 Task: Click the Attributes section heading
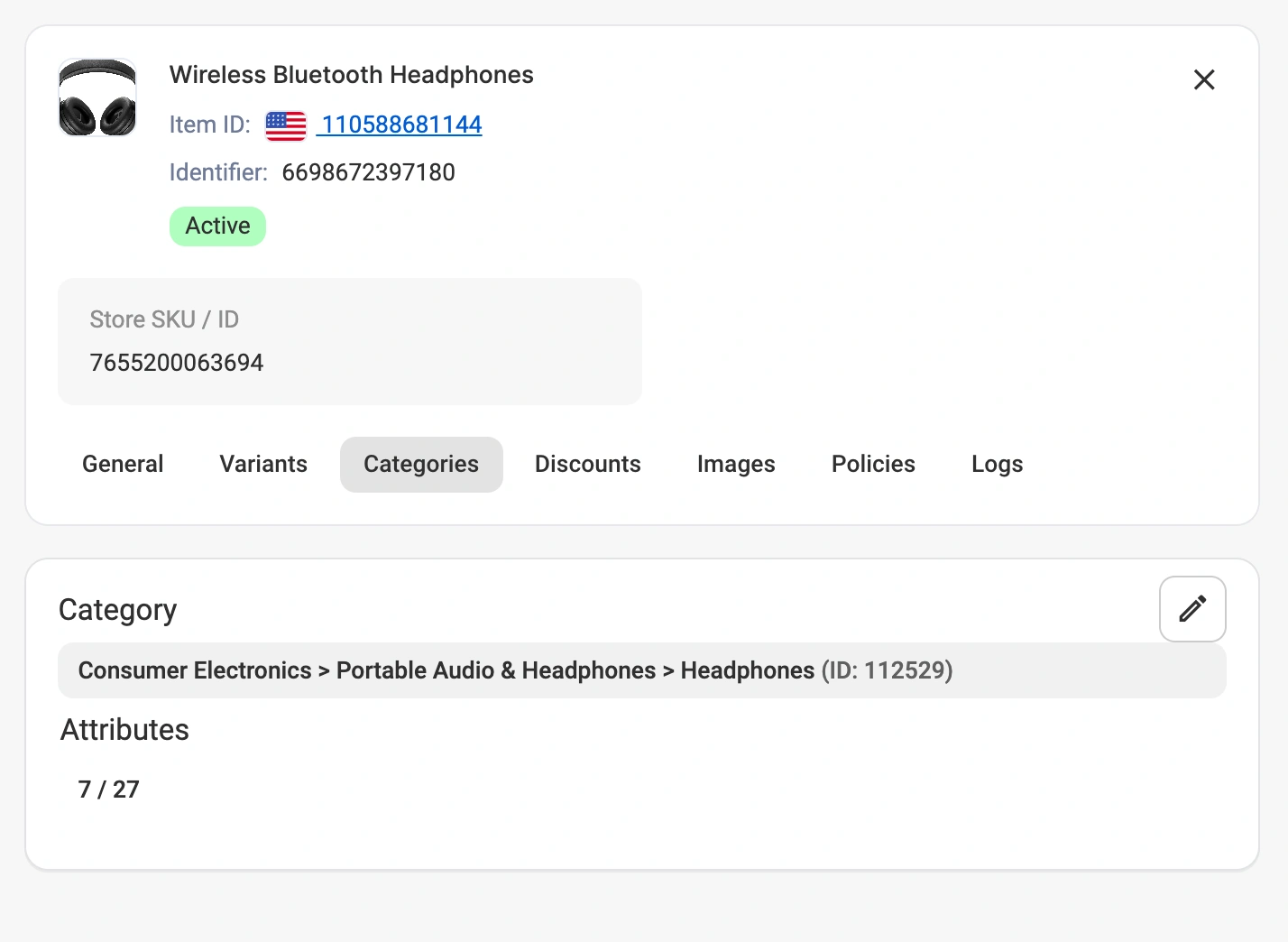tap(124, 729)
